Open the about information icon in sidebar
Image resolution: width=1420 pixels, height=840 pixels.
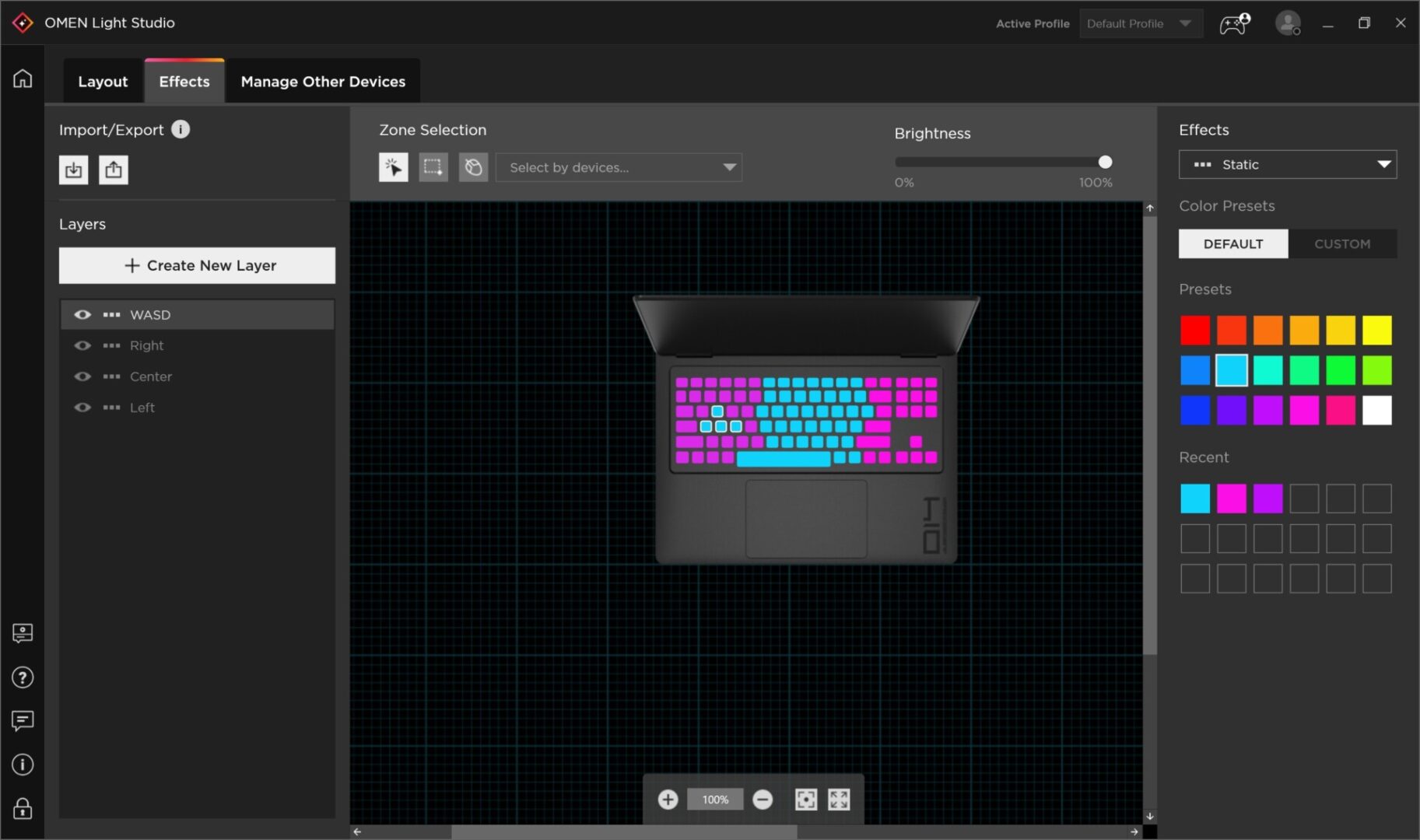click(x=23, y=765)
